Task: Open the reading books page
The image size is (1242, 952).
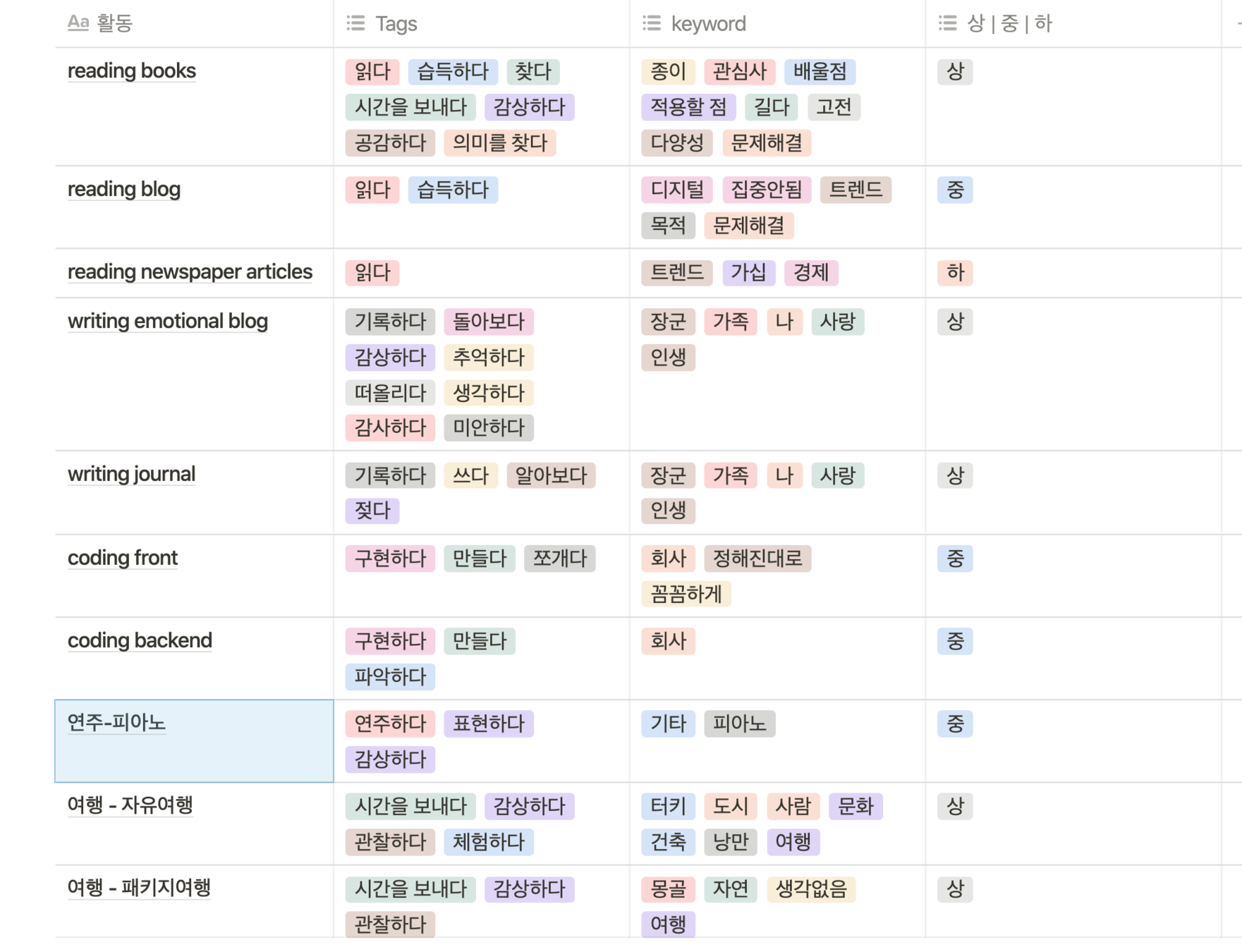Action: pos(132,71)
